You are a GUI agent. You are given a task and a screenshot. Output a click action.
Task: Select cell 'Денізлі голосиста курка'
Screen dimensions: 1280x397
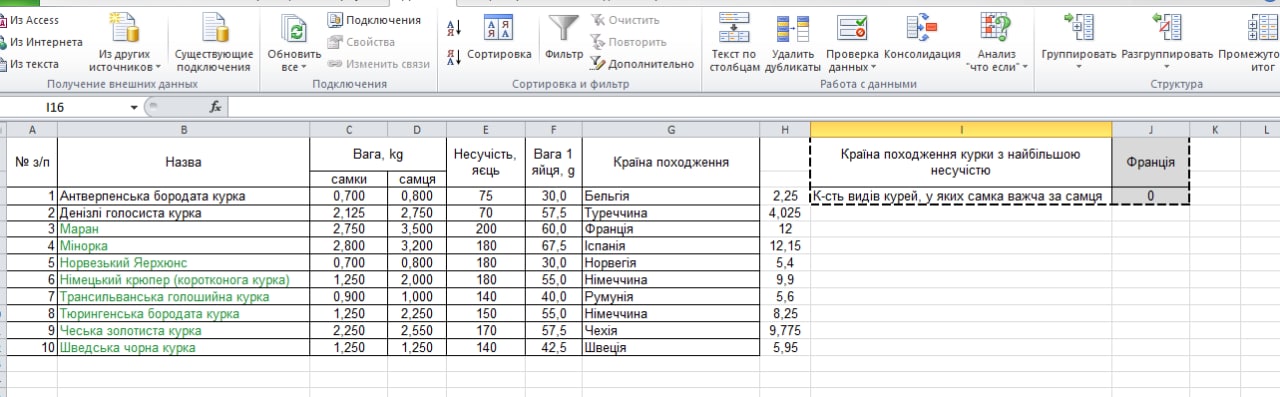tap(183, 213)
